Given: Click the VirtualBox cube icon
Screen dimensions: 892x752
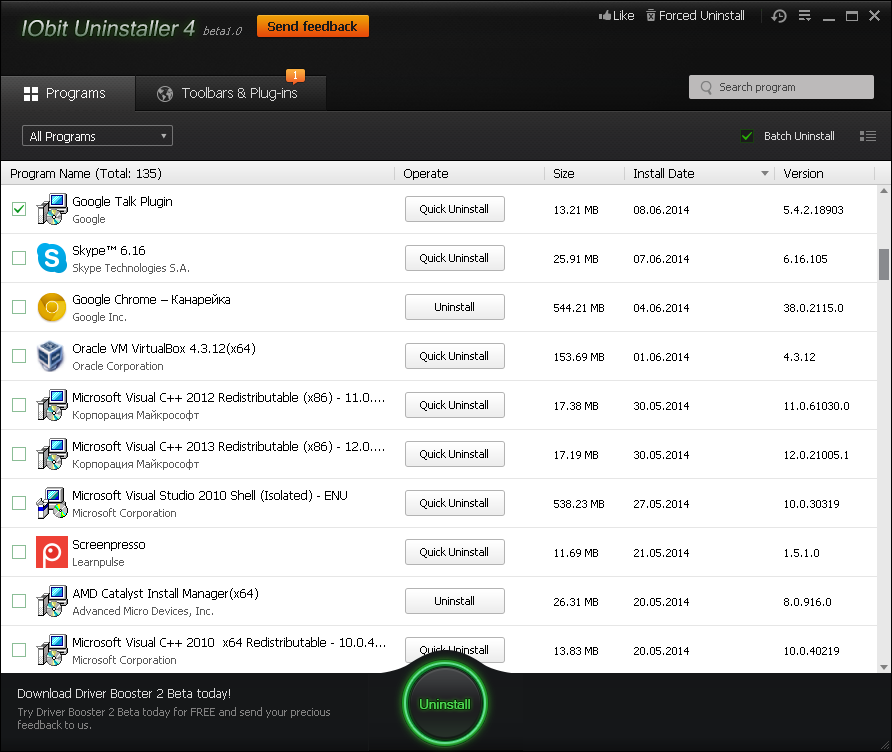Looking at the screenshot, I should (x=51, y=356).
